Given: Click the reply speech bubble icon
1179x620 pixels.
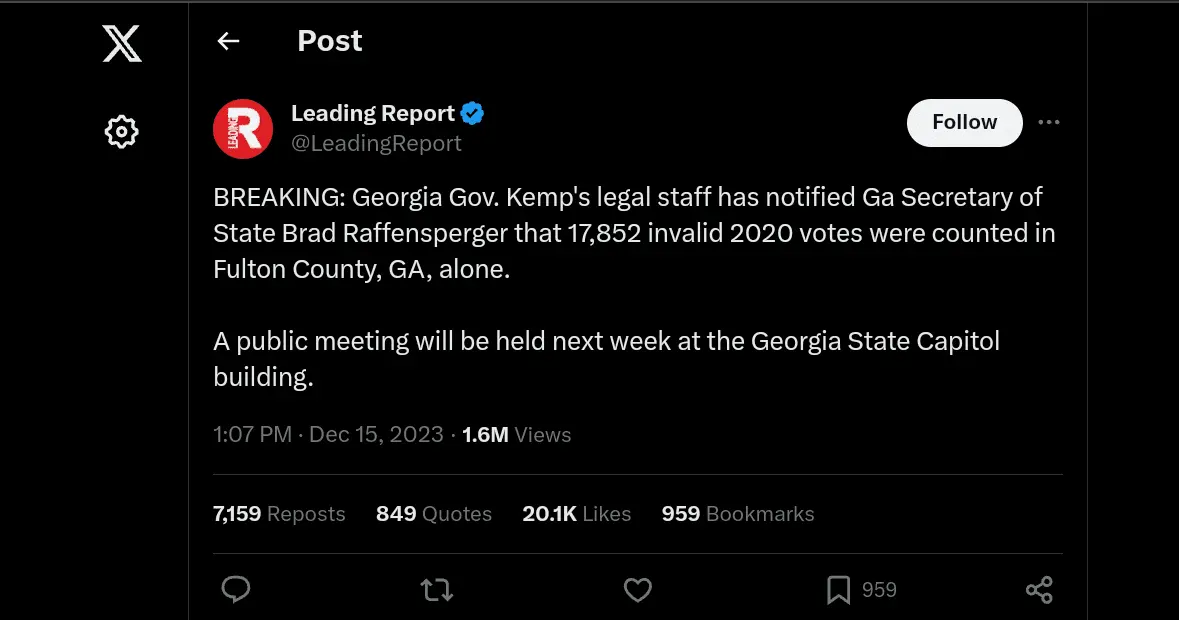Looking at the screenshot, I should (235, 590).
